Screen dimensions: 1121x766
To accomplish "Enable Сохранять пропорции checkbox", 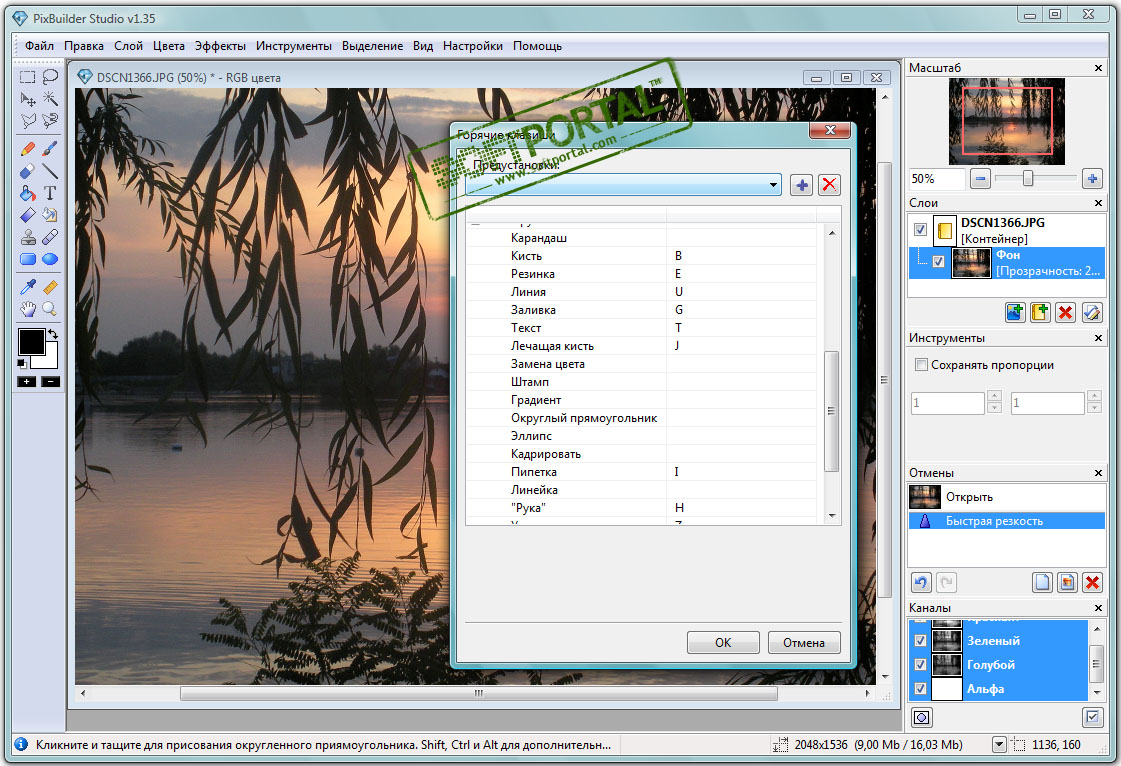I will pos(922,365).
